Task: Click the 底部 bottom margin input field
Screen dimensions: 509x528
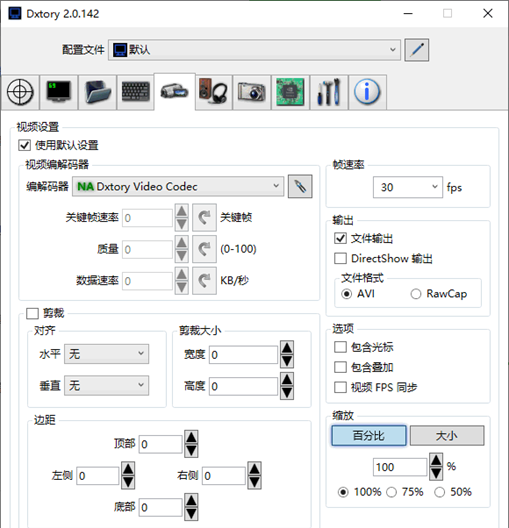Action: click(161, 507)
